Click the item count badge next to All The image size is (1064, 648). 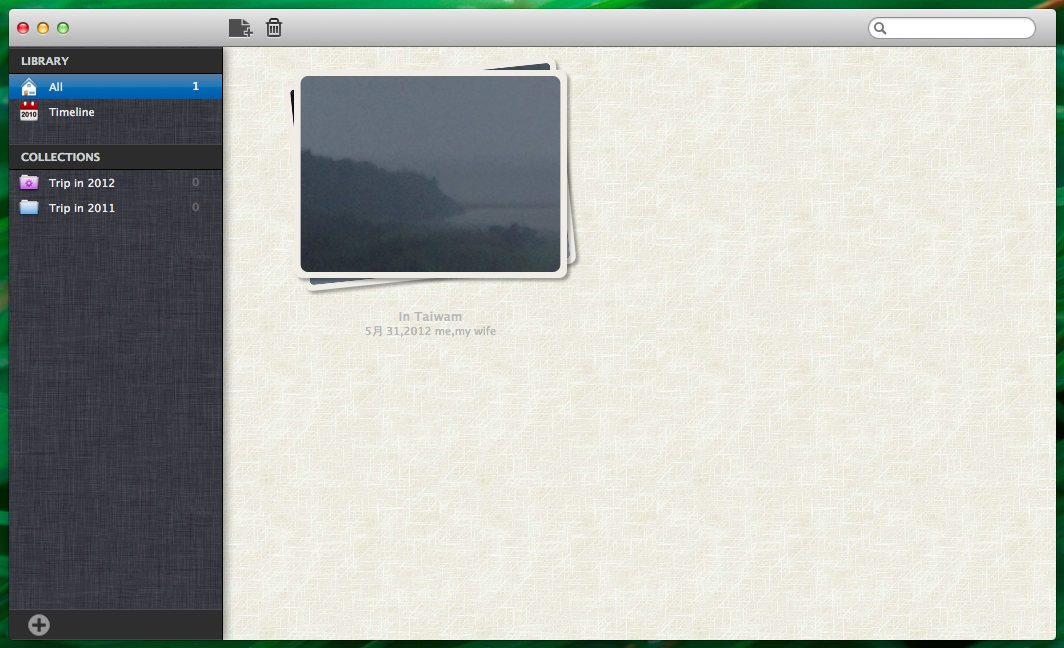click(196, 87)
